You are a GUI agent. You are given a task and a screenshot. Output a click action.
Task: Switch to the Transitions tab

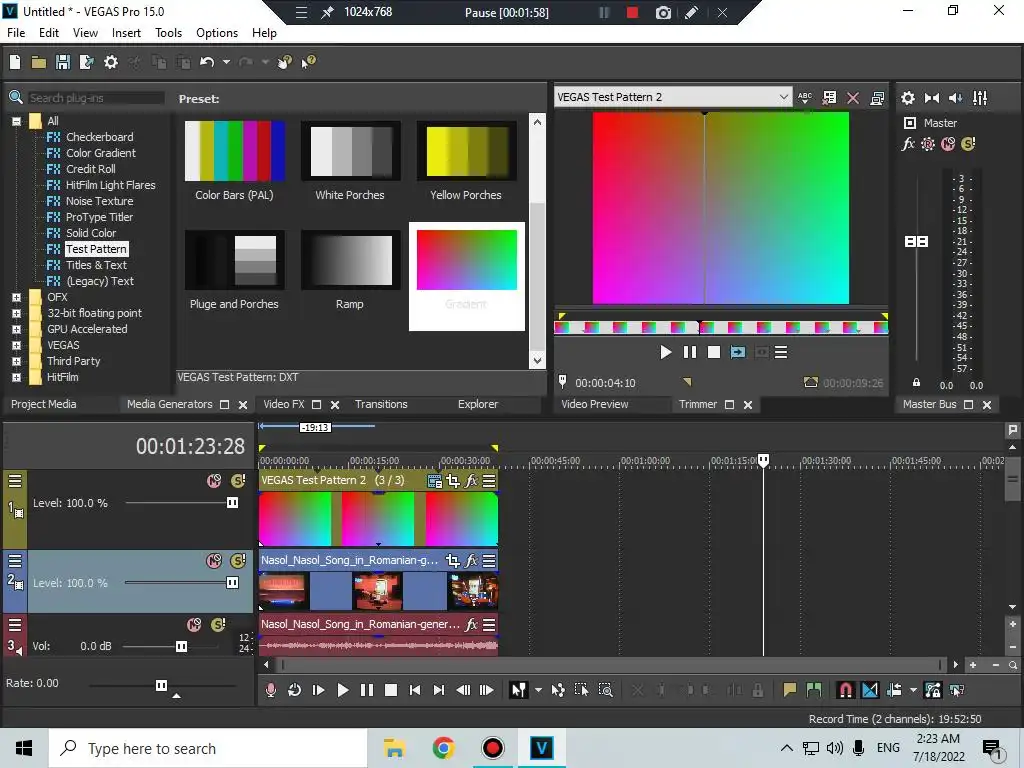tap(381, 404)
